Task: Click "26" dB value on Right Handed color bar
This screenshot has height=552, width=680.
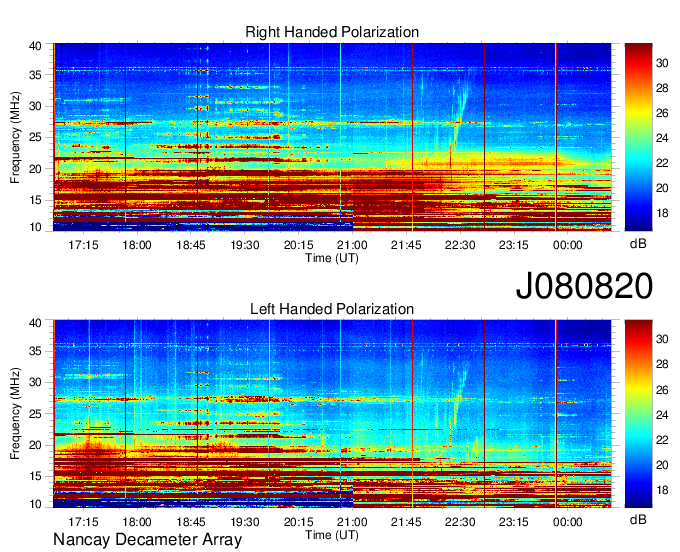Action: 662,113
